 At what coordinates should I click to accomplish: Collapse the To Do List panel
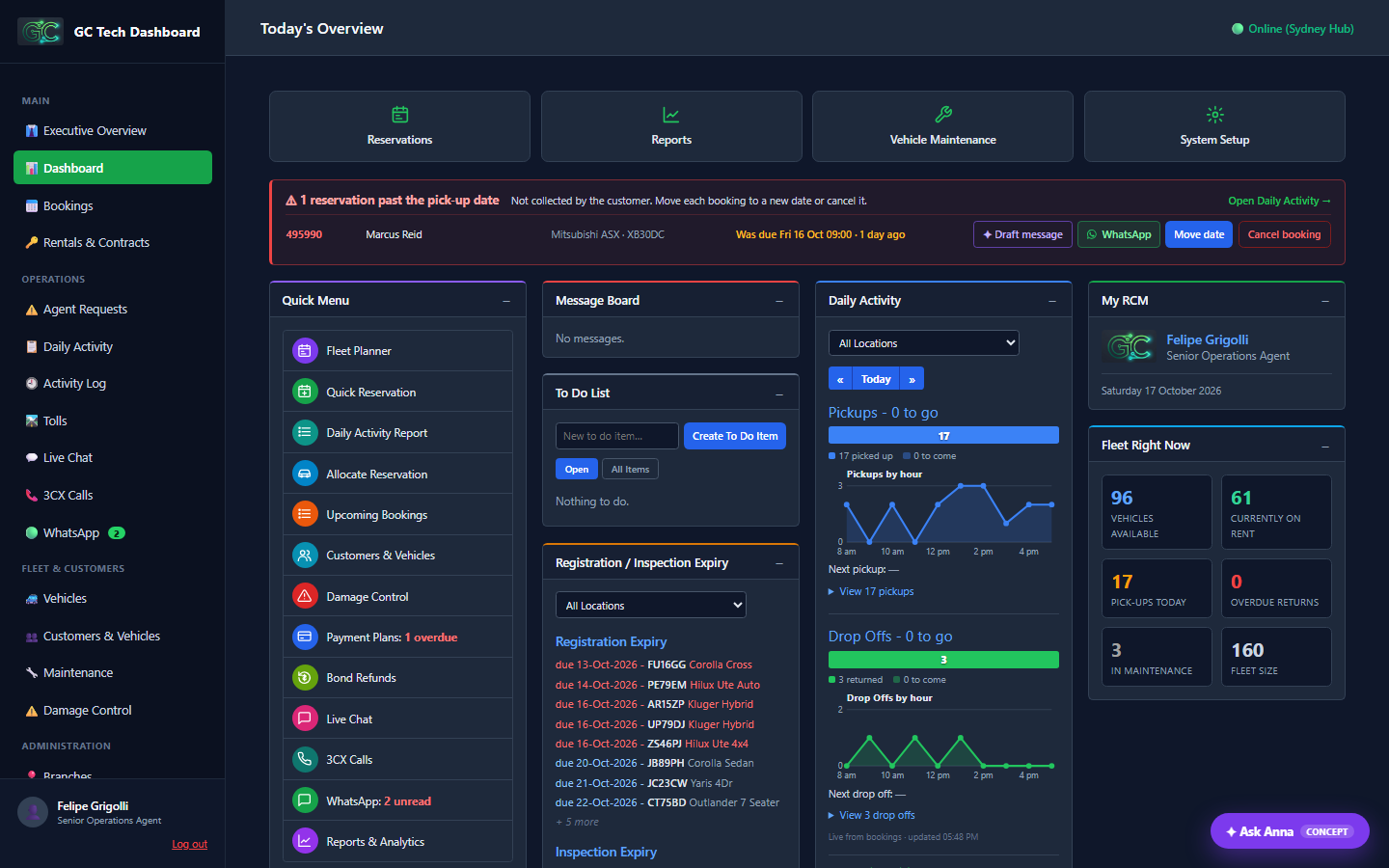point(779,393)
